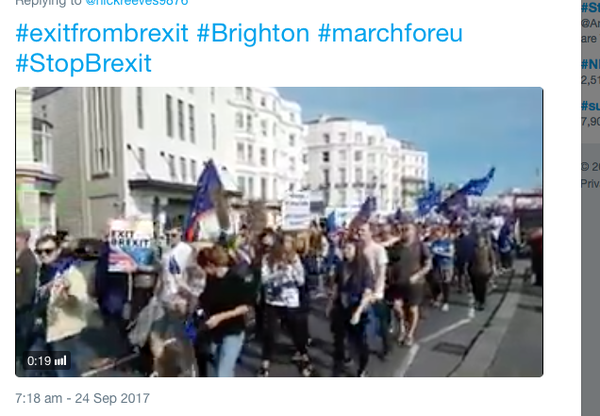Click the @An mention under the first trend
This screenshot has height=416, width=600.
(x=590, y=24)
